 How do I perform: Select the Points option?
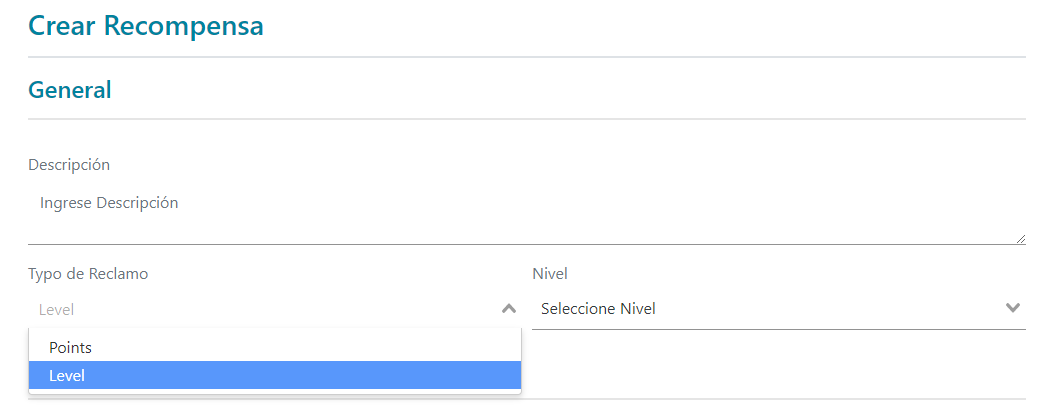[70, 347]
